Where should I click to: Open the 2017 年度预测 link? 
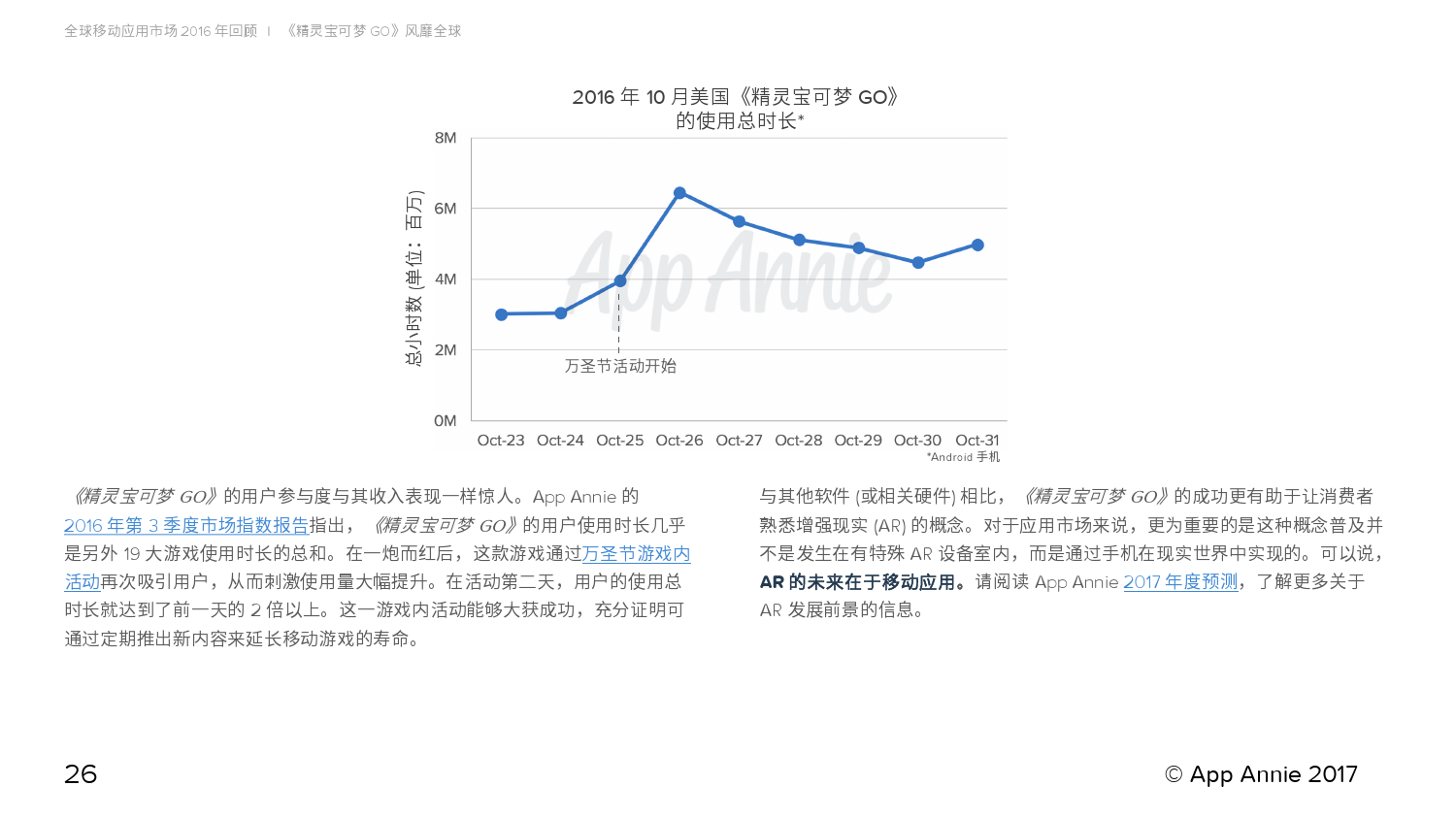1180,581
